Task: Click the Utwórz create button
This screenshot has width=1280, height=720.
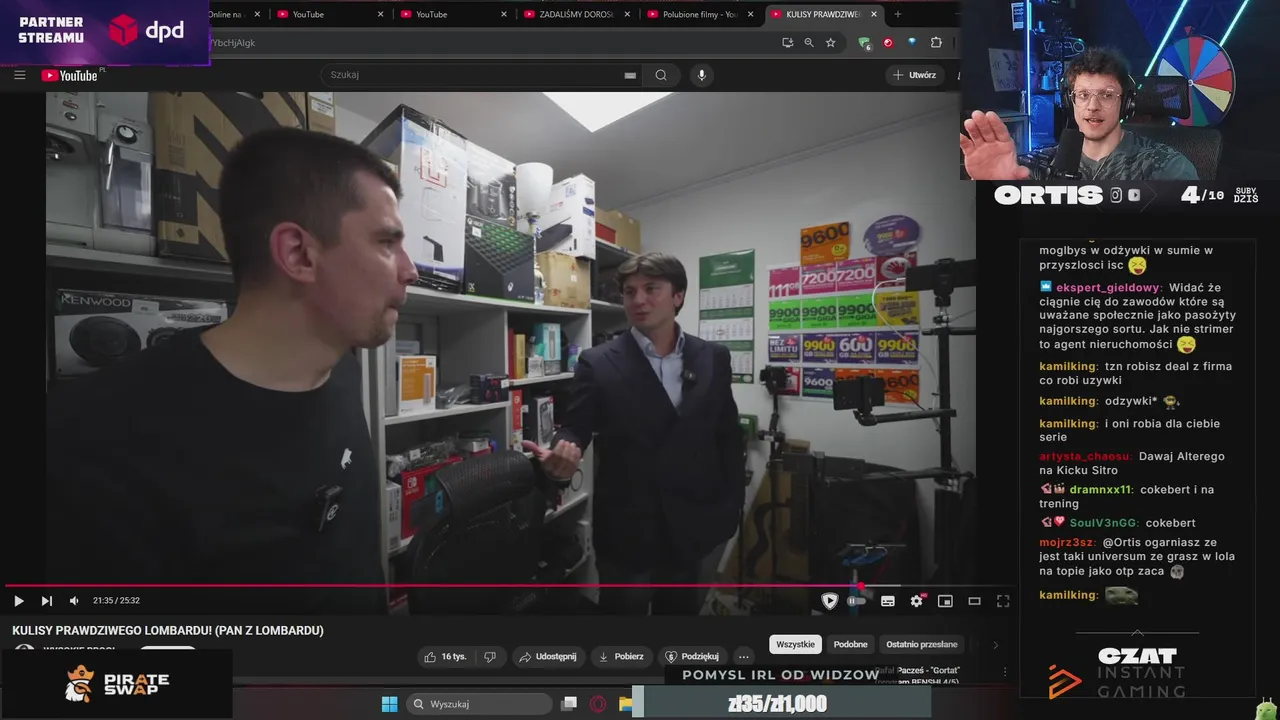Action: coord(915,75)
